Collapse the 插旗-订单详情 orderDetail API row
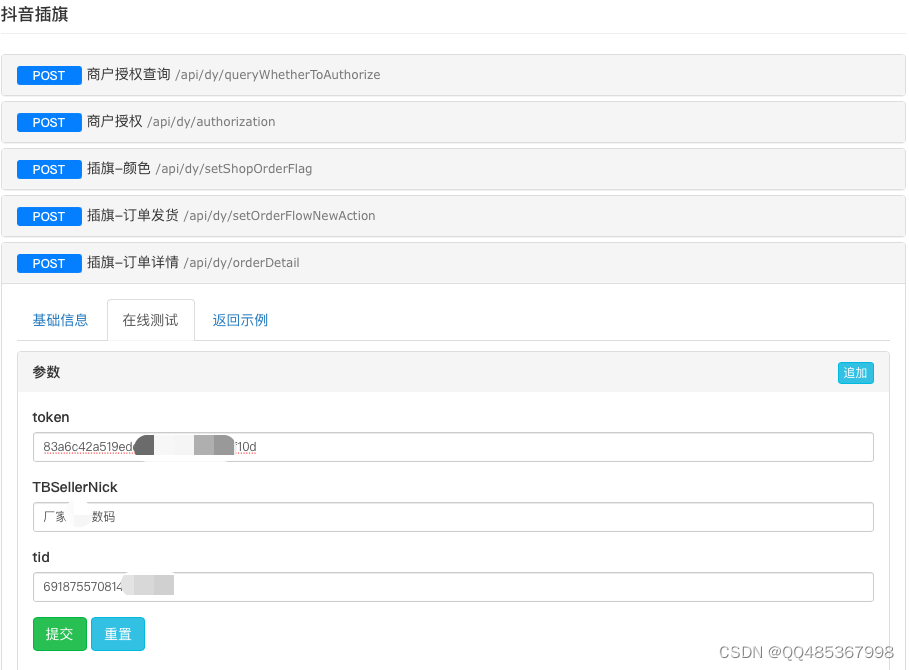The width and height of the screenshot is (909, 670). point(453,263)
